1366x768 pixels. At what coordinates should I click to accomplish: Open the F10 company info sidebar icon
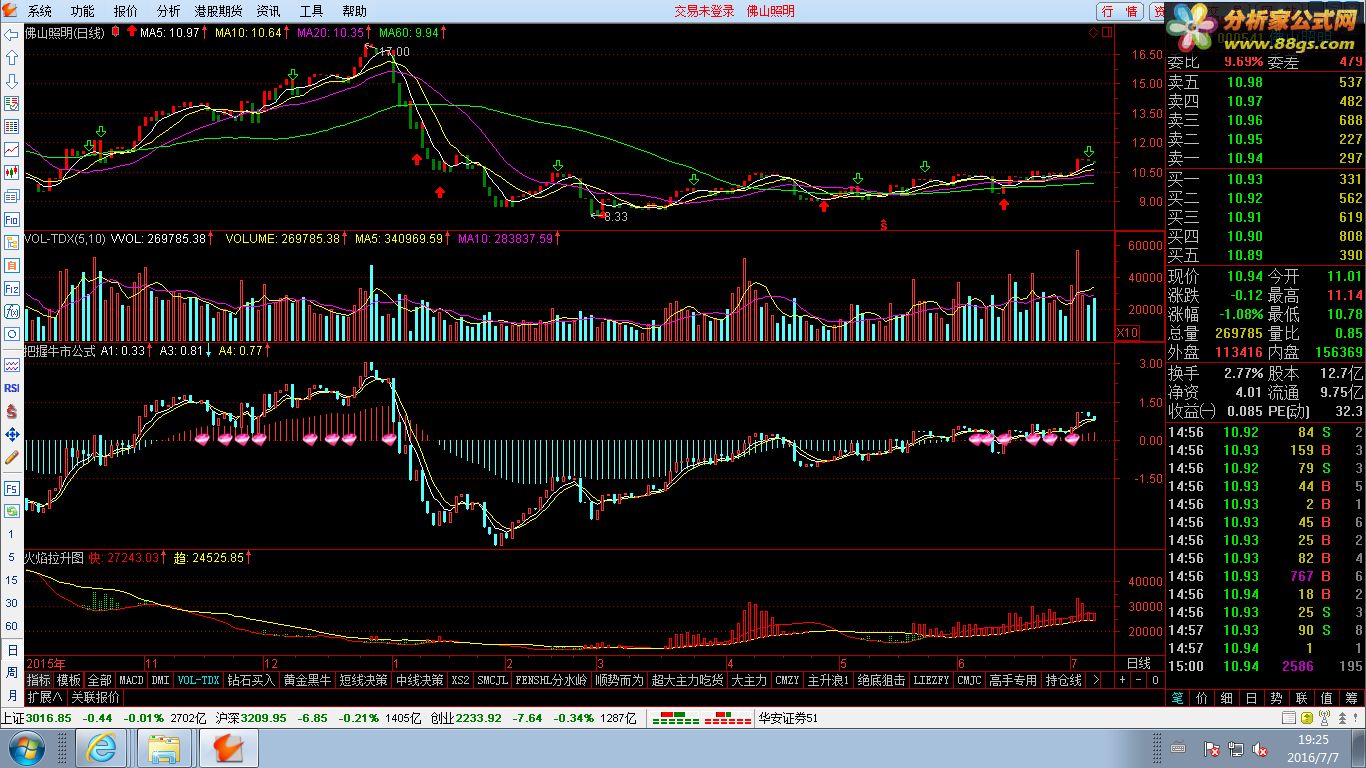click(x=12, y=219)
